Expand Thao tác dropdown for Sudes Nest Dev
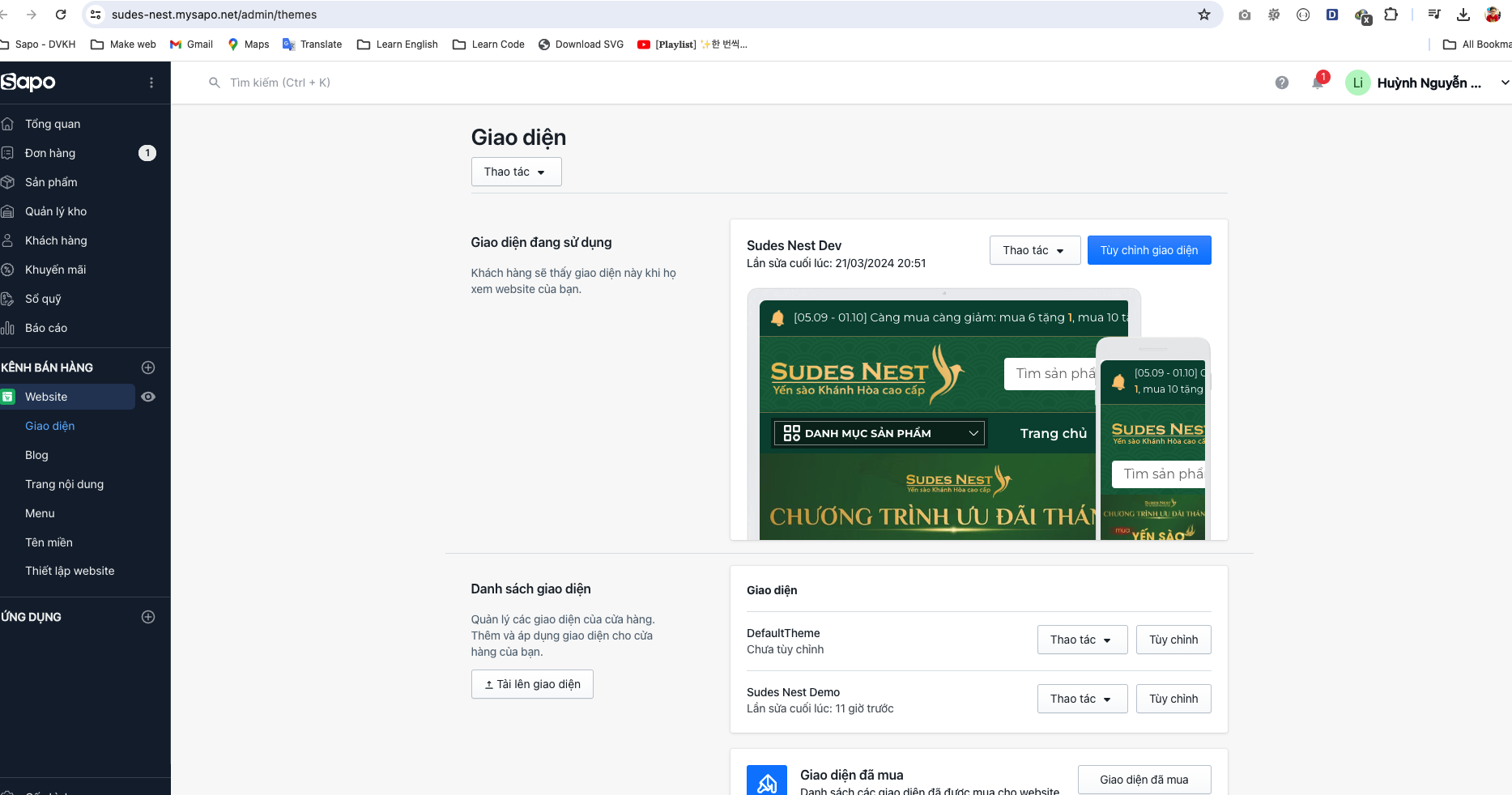The height and width of the screenshot is (795, 1512). [x=1035, y=250]
